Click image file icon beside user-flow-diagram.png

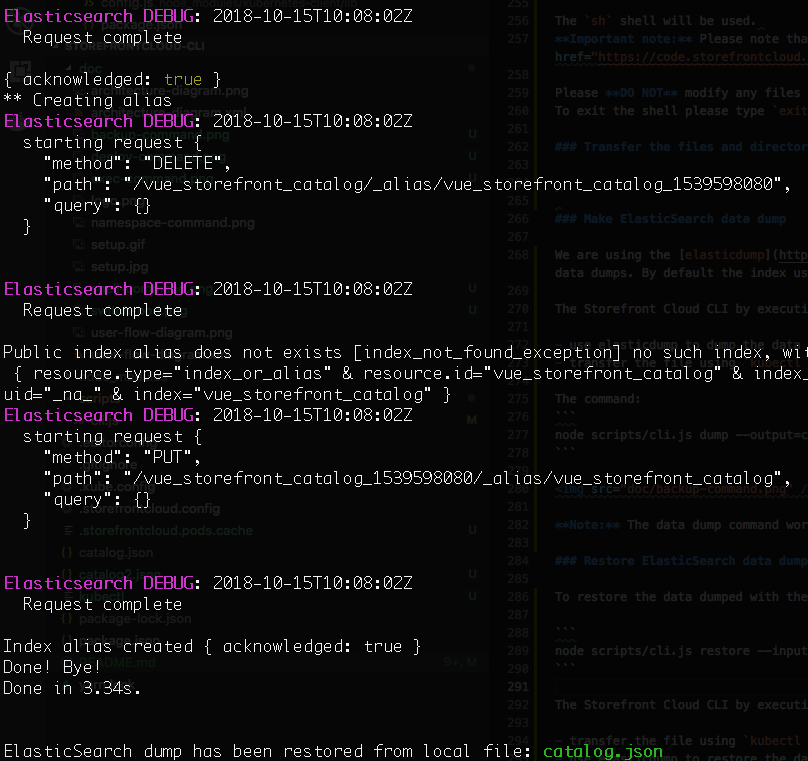(79, 333)
